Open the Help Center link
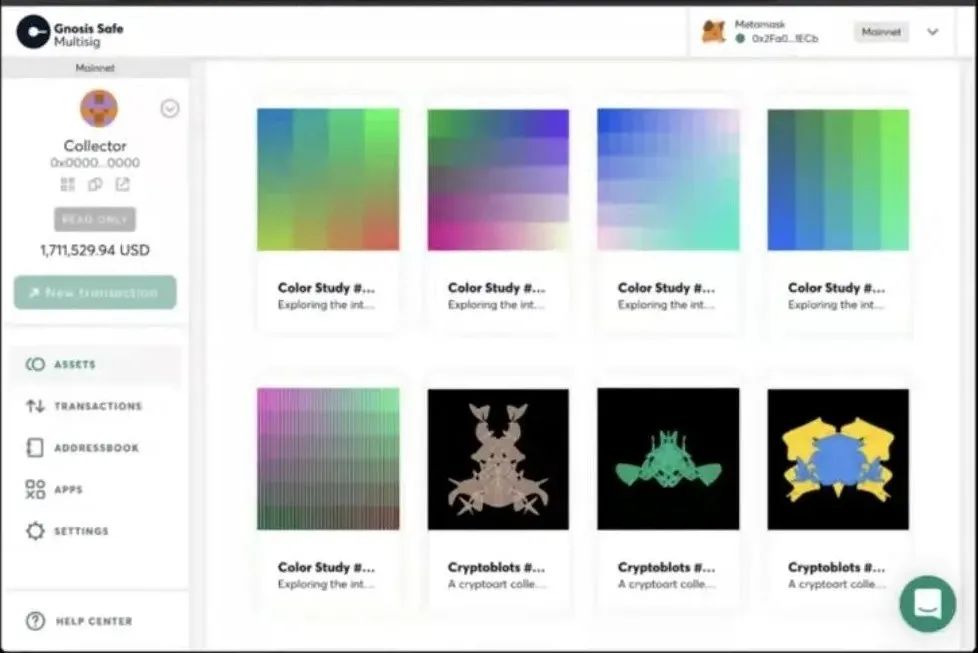 [94, 621]
